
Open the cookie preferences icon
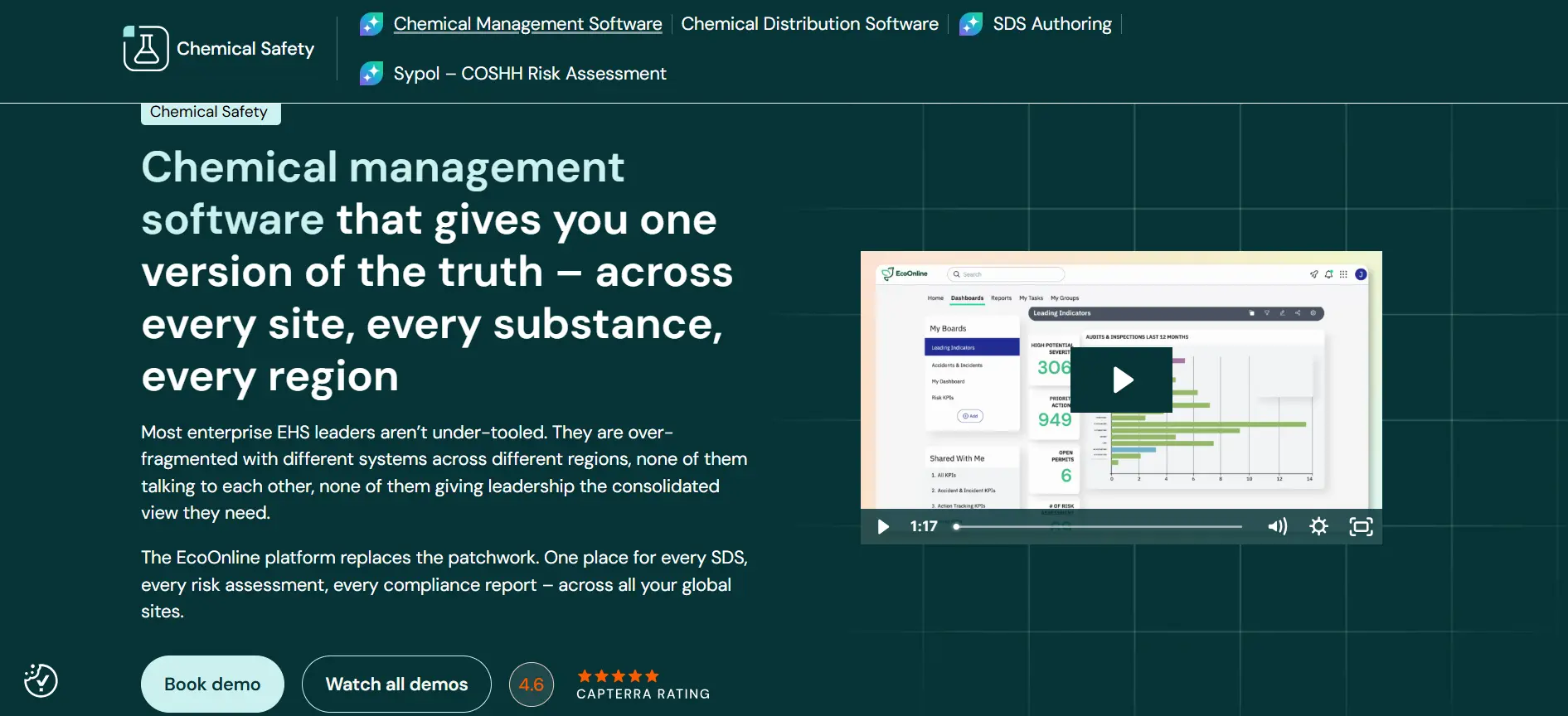pos(41,680)
